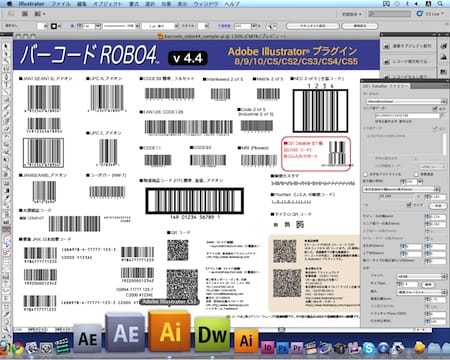Click the purple After Effects dock icon
The width and height of the screenshot is (450, 360).
(x=126, y=333)
